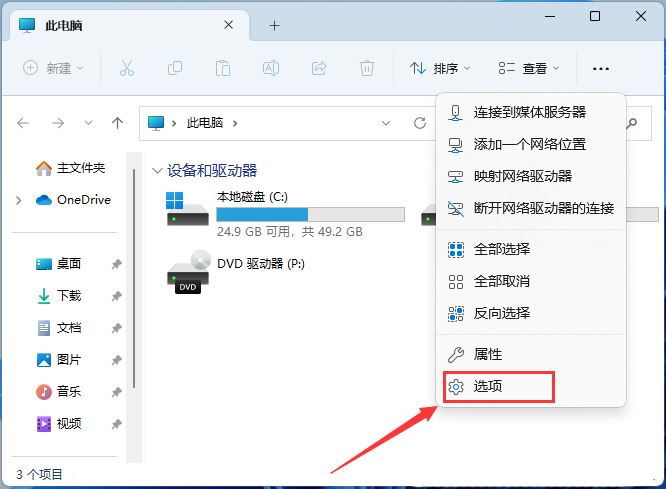Click the three-dot more options button
Screen dimensions: 666x489
[600, 68]
